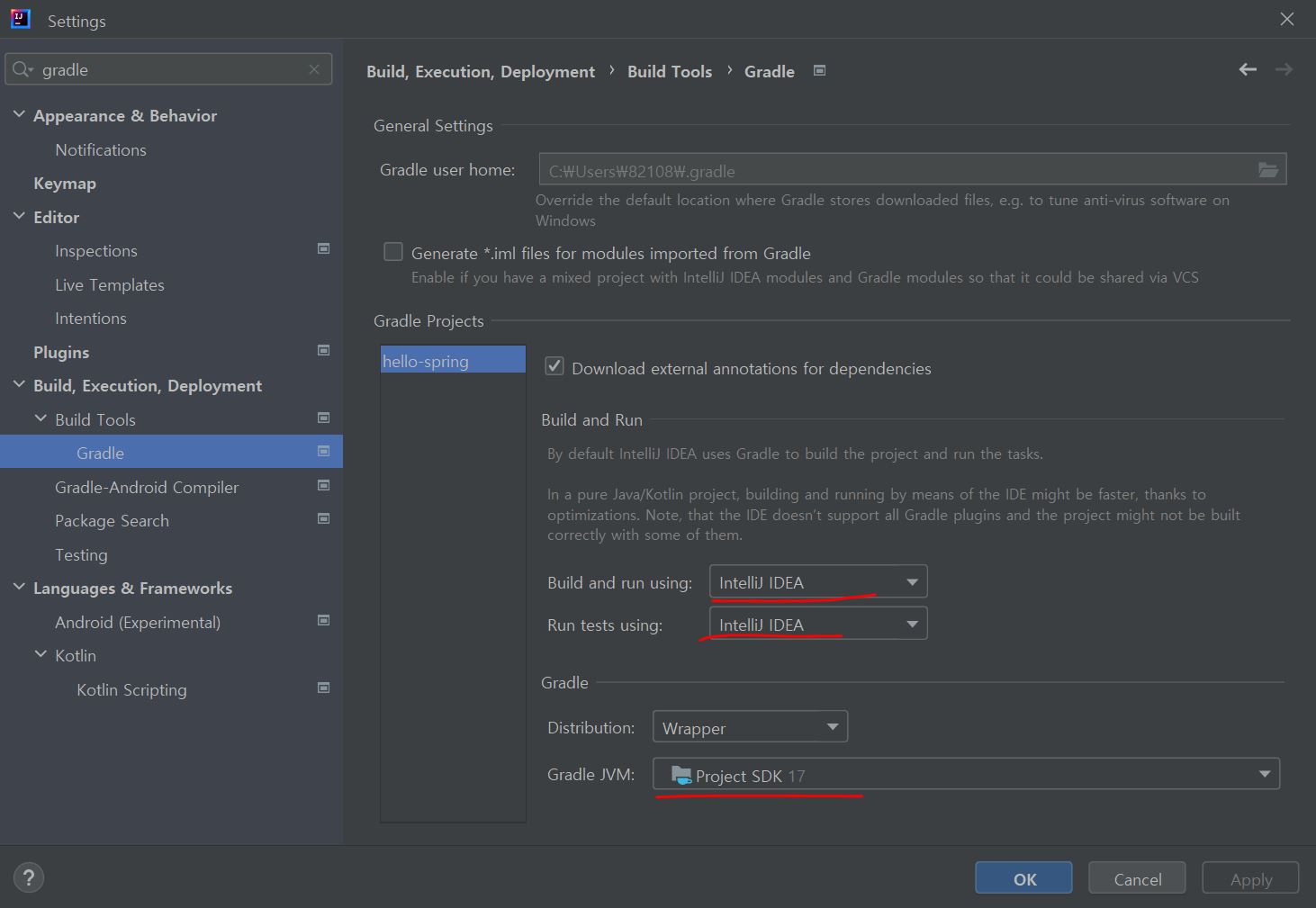1316x908 pixels.
Task: Click project icon beside Package Search
Action: 324,518
